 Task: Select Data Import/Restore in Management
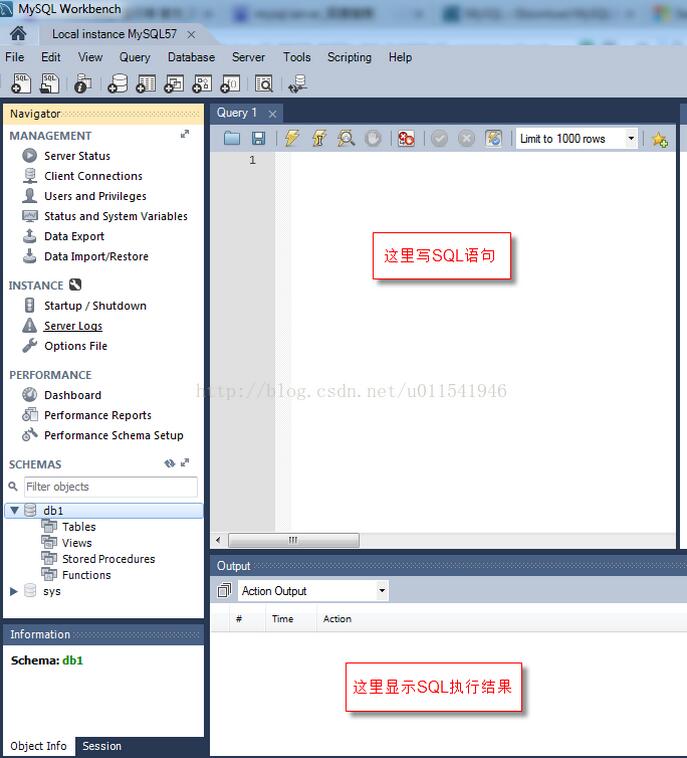(x=96, y=256)
